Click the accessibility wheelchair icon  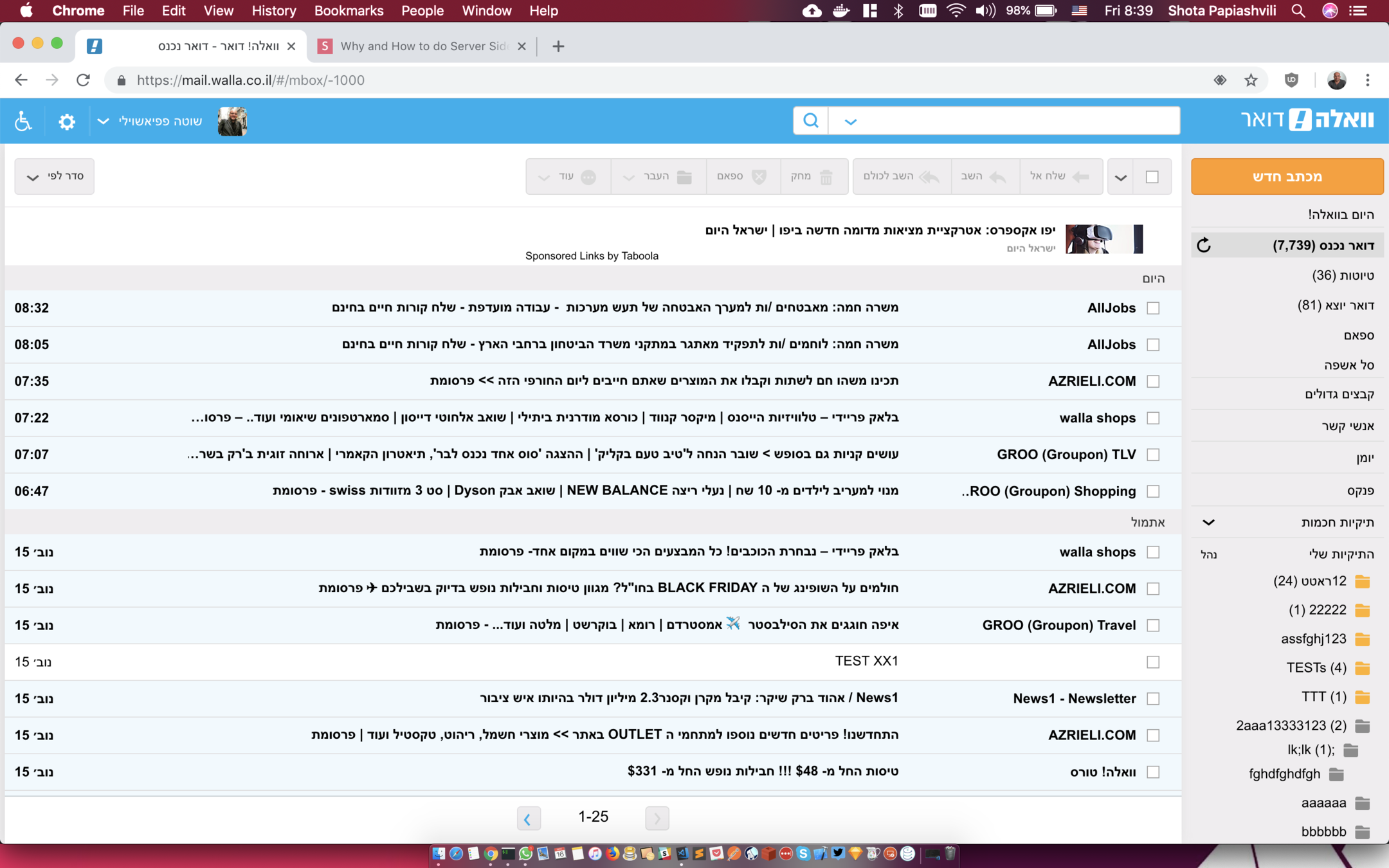(x=23, y=121)
